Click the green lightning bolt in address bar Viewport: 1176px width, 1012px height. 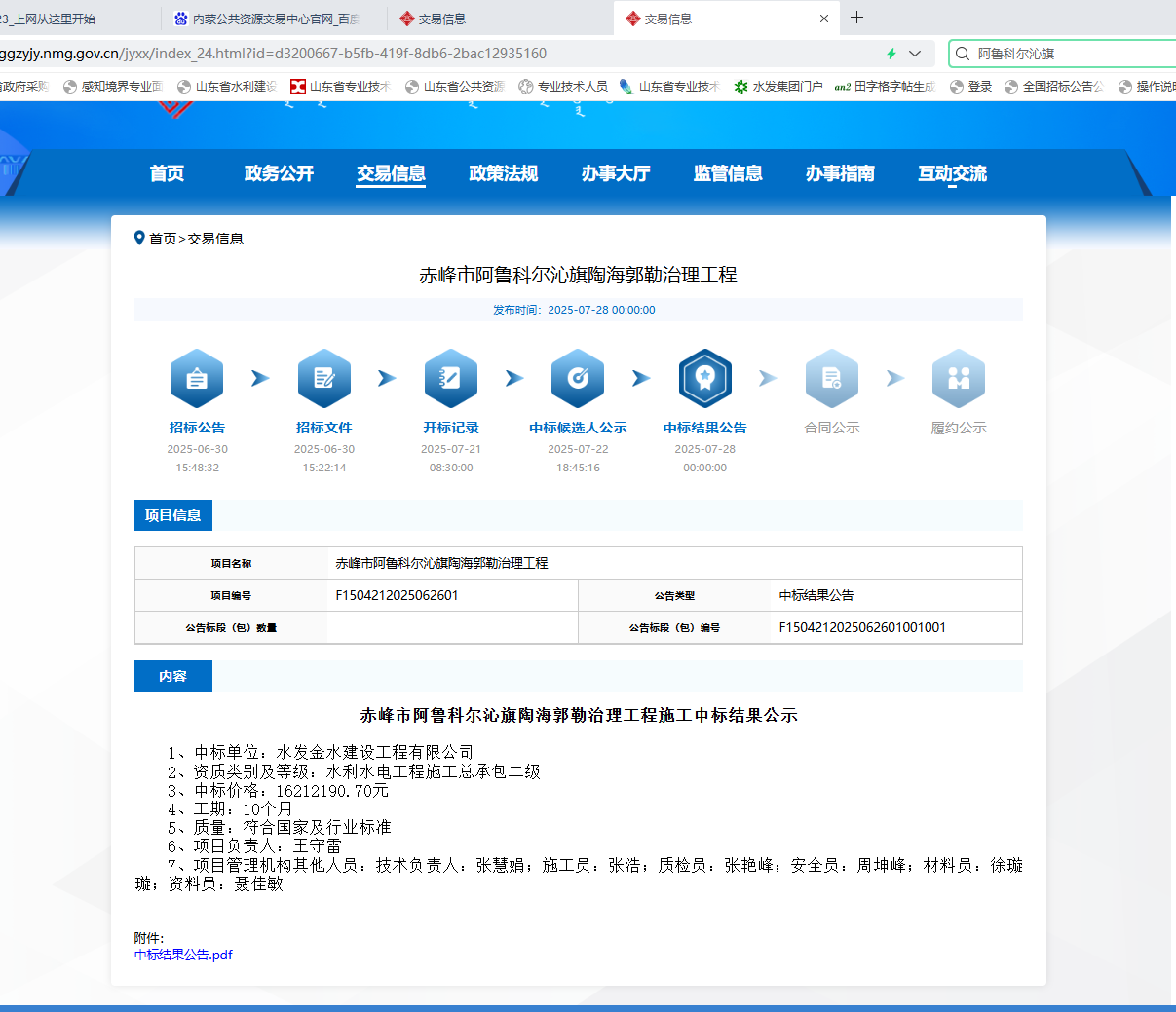click(x=891, y=54)
